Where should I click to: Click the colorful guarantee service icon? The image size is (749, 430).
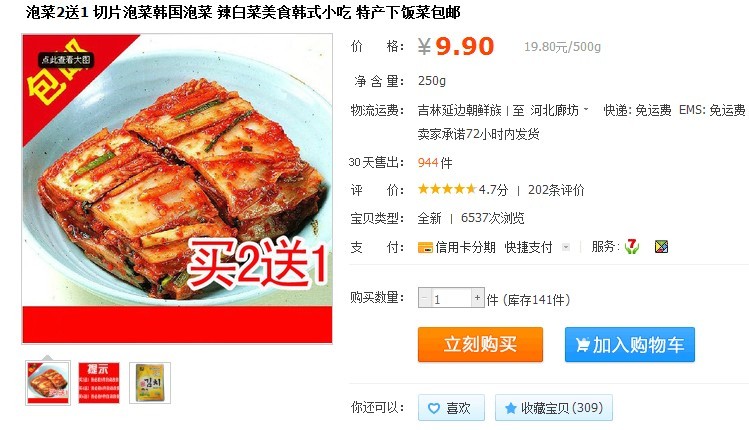coord(661,247)
